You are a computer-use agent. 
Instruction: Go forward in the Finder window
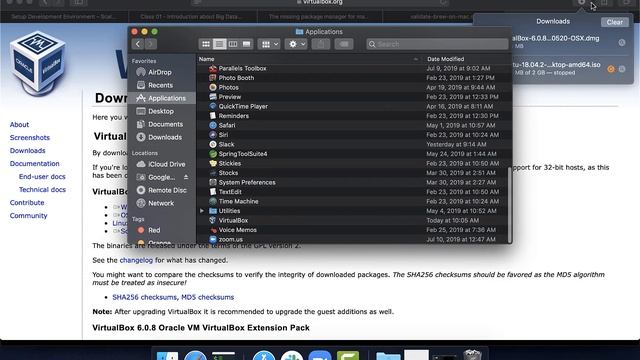click(151, 44)
